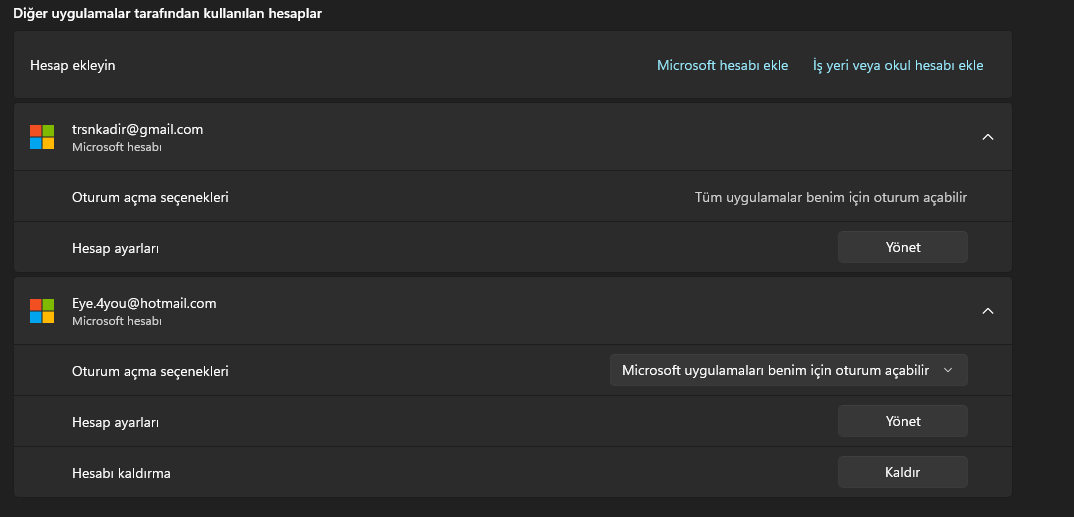Click the Microsoft hesabı ekle link
The image size is (1074, 517).
pos(722,65)
